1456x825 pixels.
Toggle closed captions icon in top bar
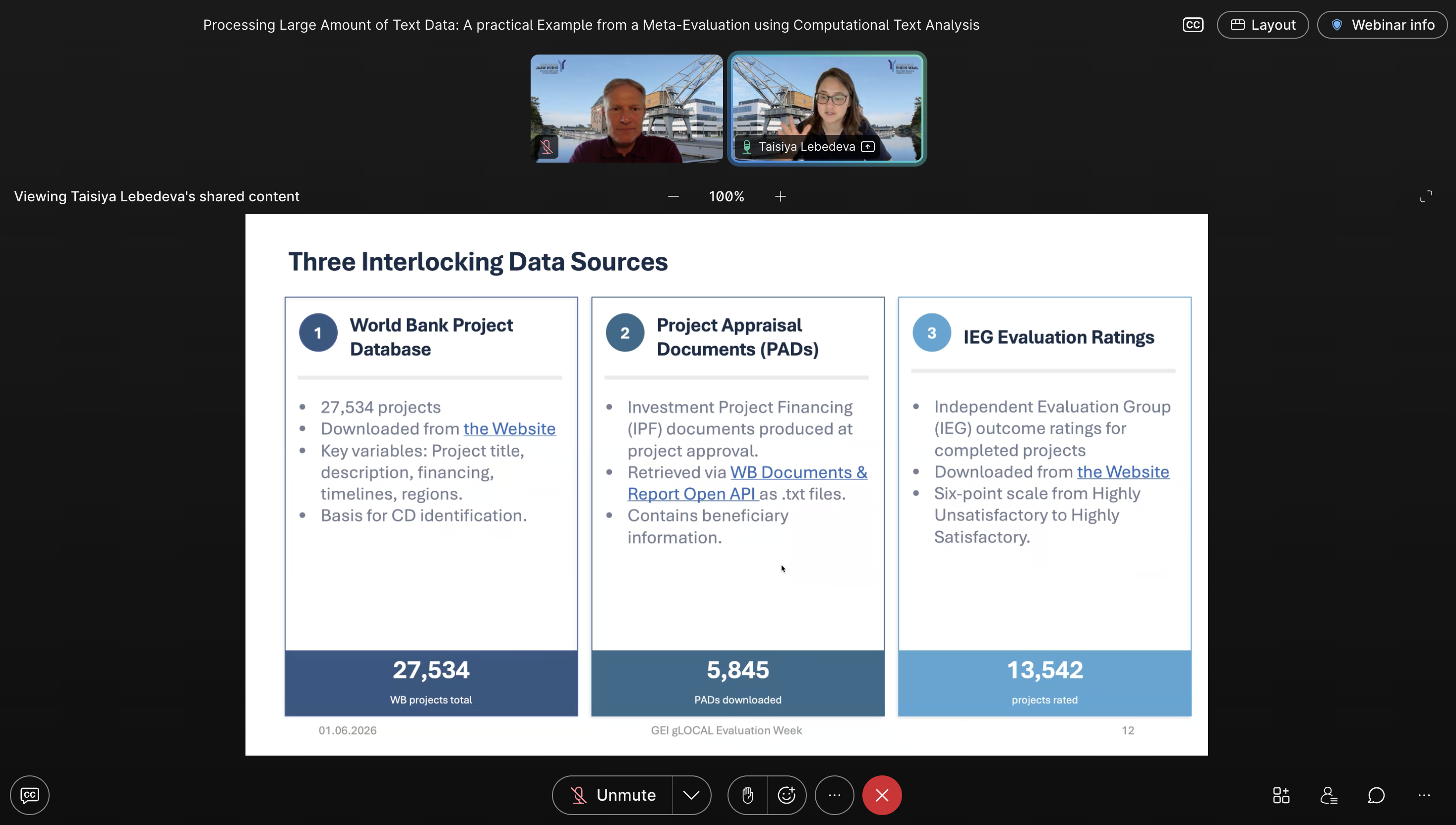click(x=1193, y=25)
